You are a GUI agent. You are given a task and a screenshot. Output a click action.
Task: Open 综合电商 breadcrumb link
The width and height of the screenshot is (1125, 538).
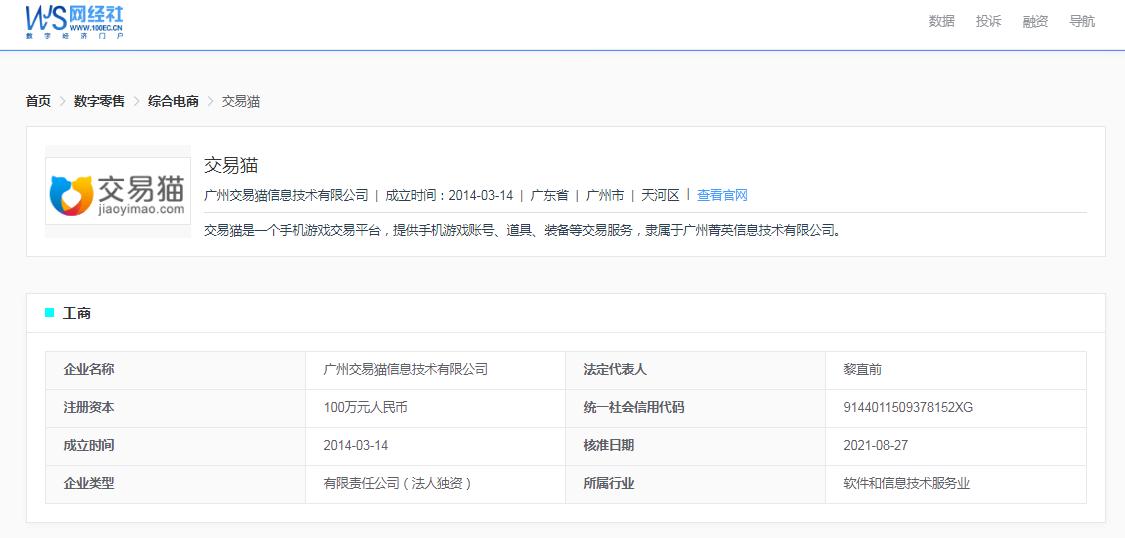tap(173, 101)
